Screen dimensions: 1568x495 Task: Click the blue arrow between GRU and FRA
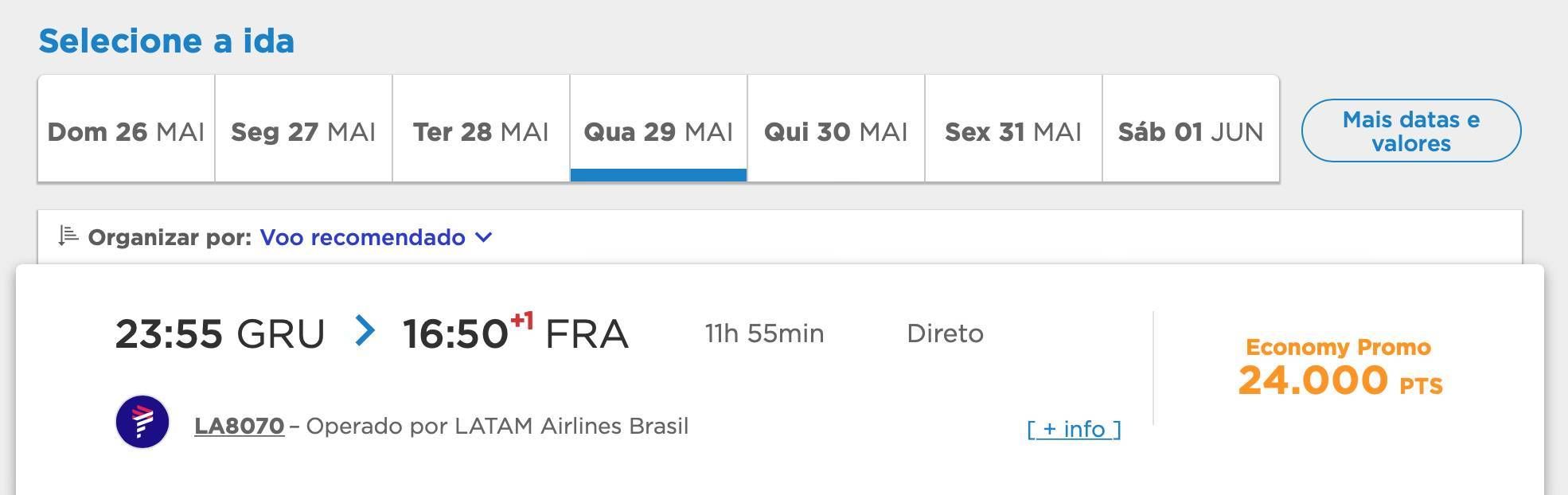(365, 331)
